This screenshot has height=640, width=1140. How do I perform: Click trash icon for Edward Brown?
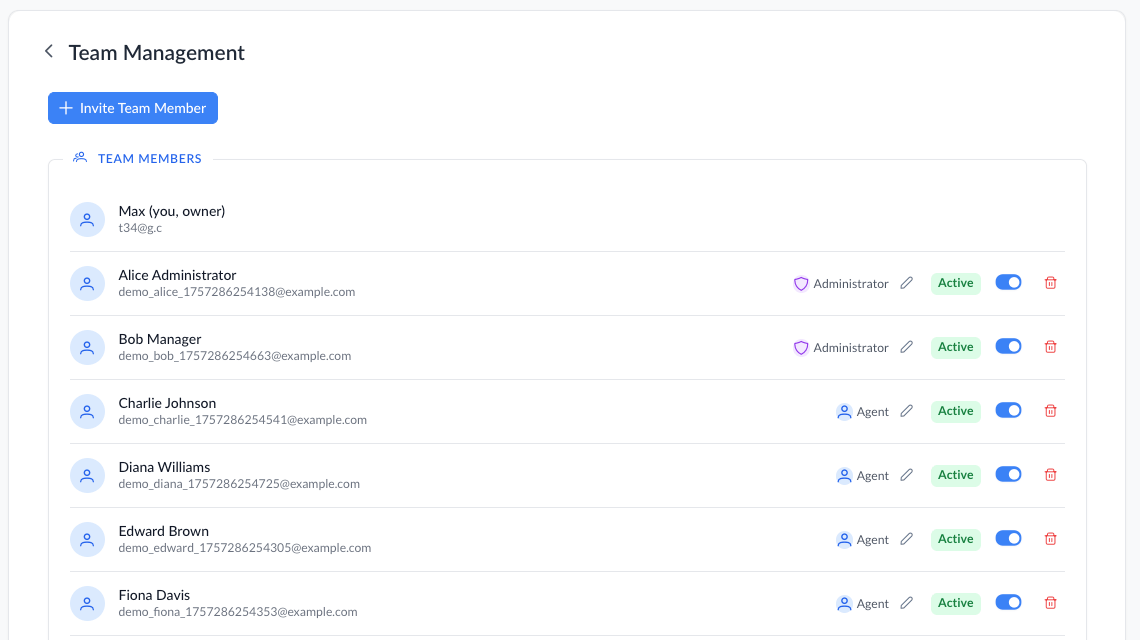[1050, 539]
